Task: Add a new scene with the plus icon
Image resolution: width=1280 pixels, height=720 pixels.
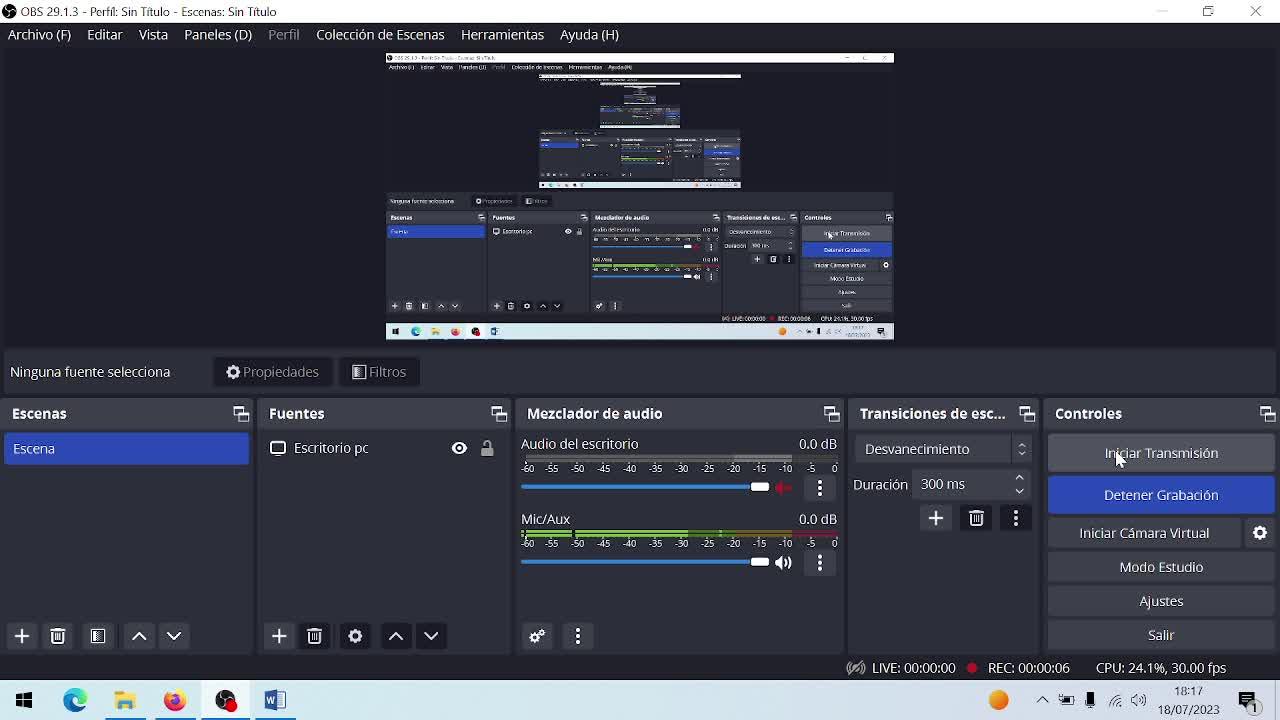Action: (x=22, y=636)
